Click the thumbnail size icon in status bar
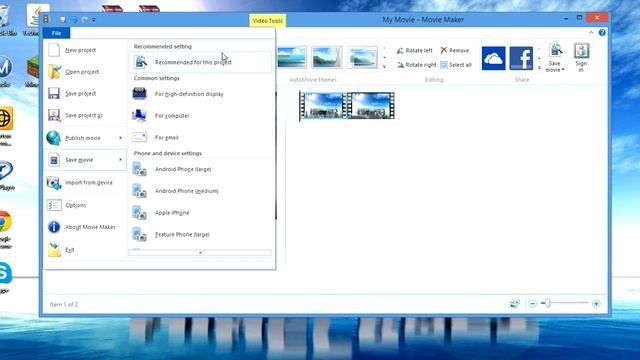Screen dimensions: 640x360 (515, 304)
